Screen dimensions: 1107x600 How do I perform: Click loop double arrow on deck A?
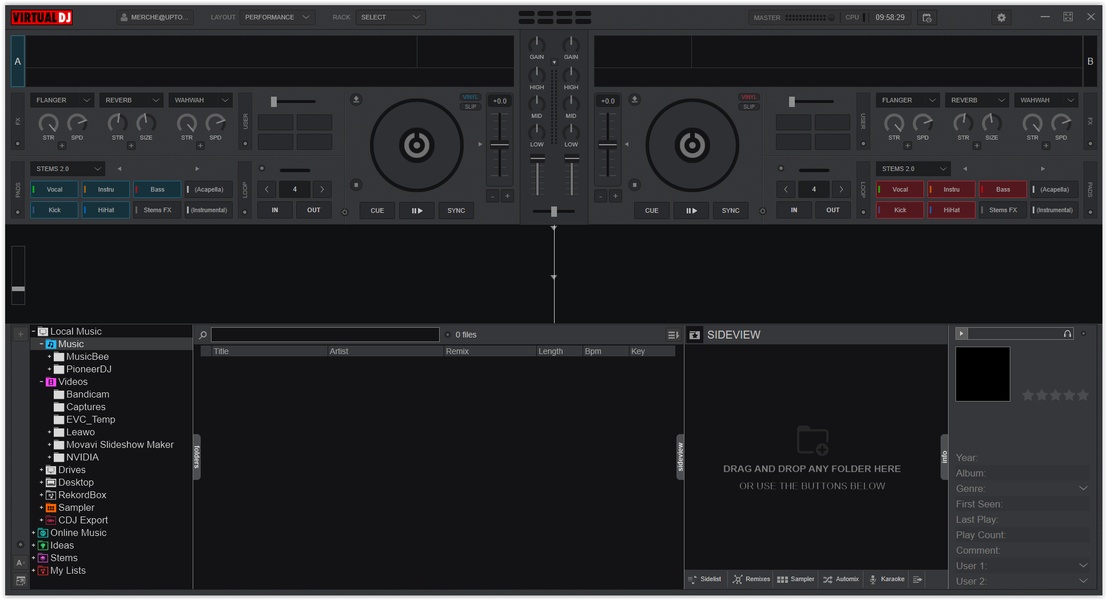click(x=322, y=189)
